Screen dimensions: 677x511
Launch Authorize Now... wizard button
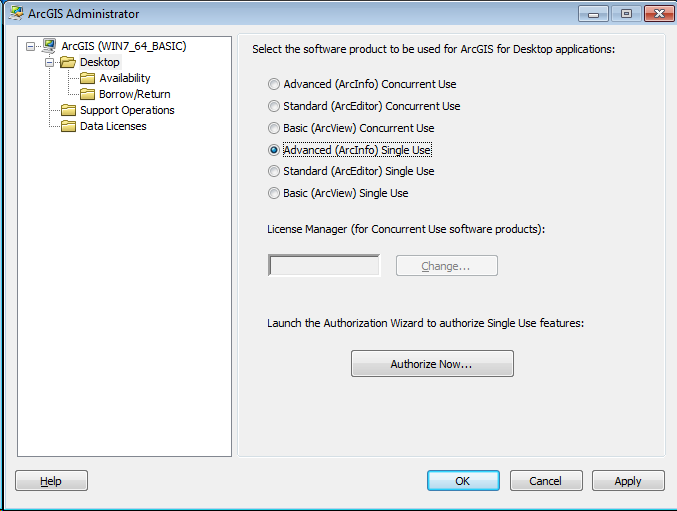pos(432,364)
